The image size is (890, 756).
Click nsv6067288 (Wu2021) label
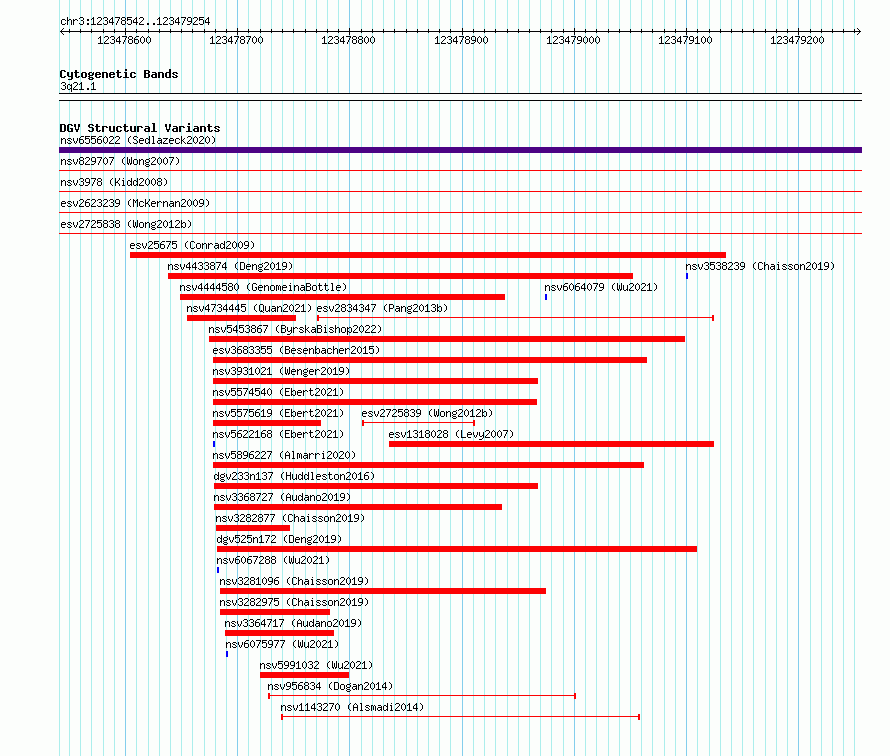273,560
